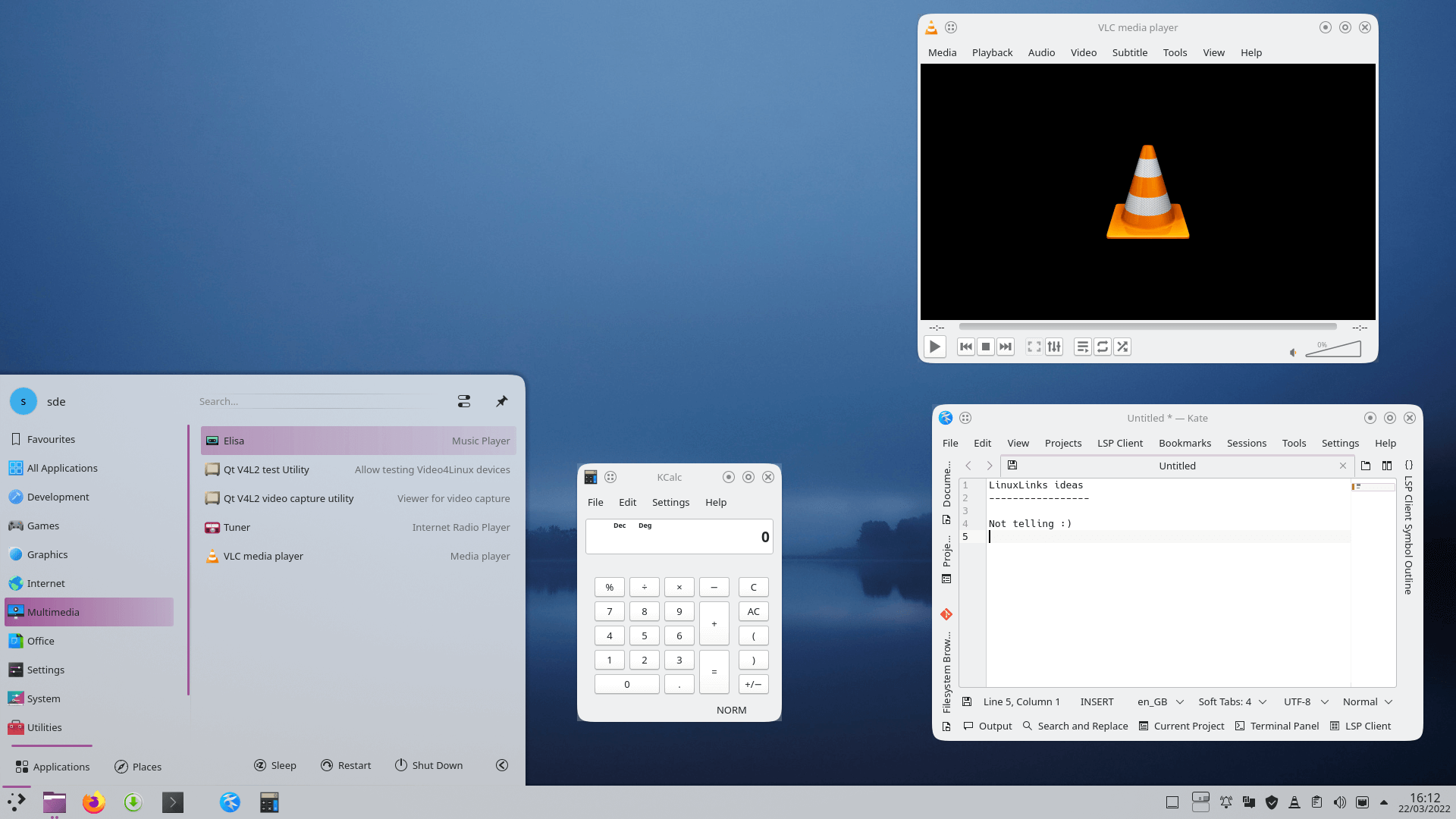Image resolution: width=1456 pixels, height=819 pixels.
Task: Click the Deg toggle in KCalc
Action: click(645, 524)
